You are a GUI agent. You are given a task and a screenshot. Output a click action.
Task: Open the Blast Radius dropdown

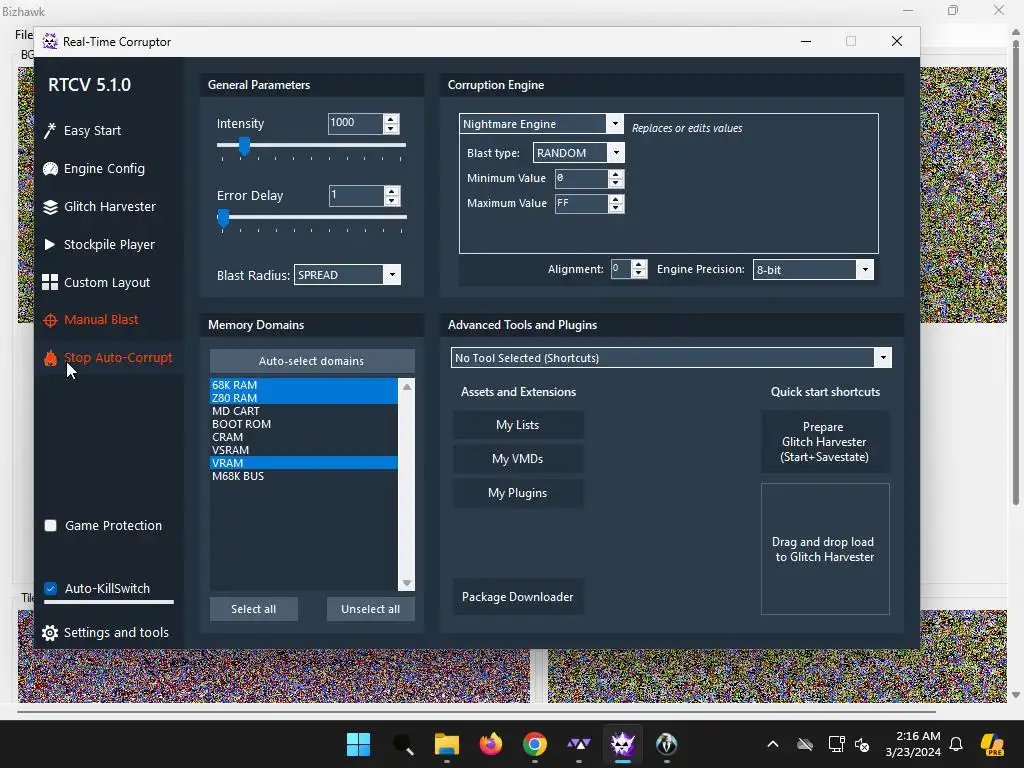392,275
